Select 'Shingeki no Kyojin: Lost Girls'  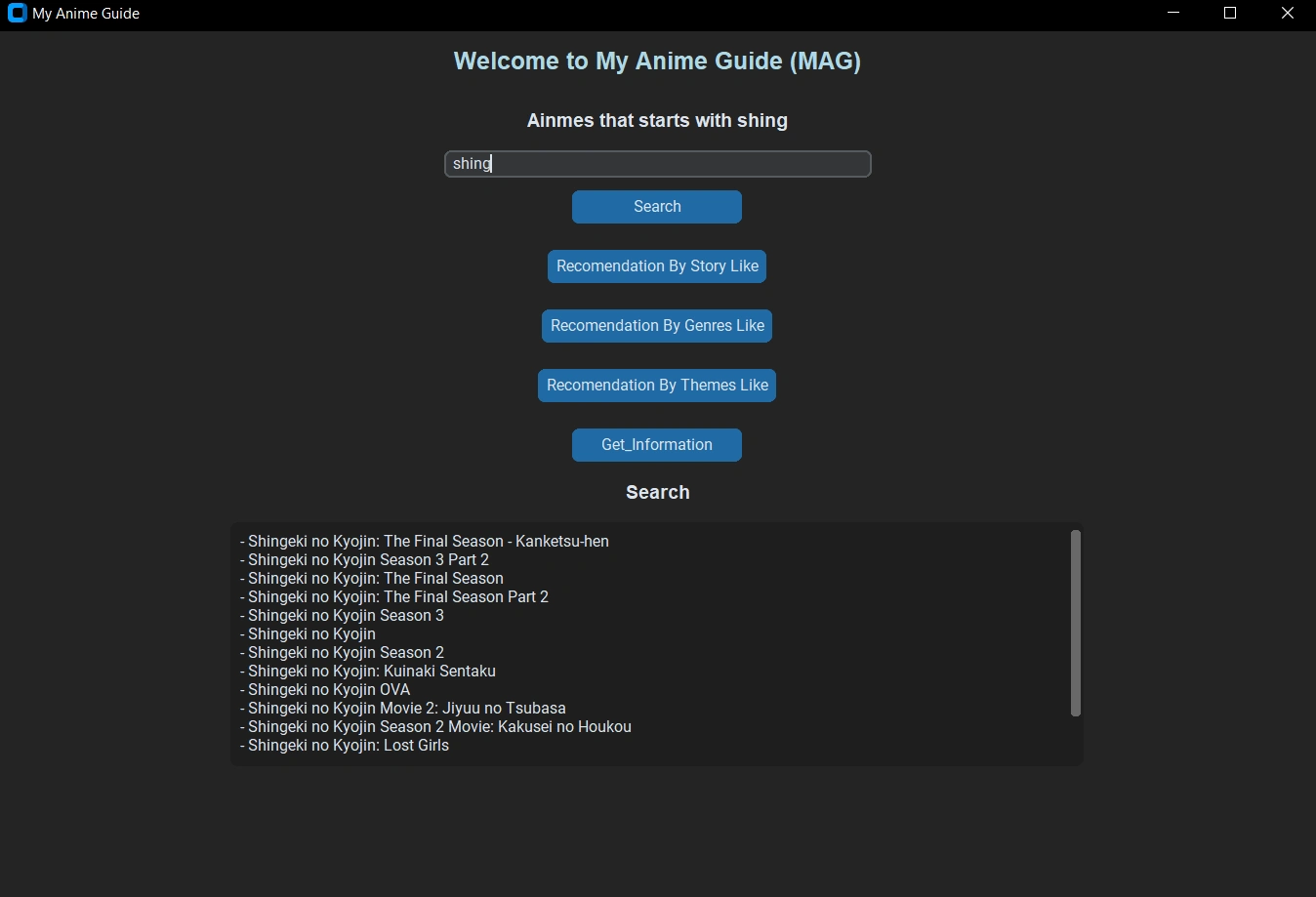pos(346,745)
